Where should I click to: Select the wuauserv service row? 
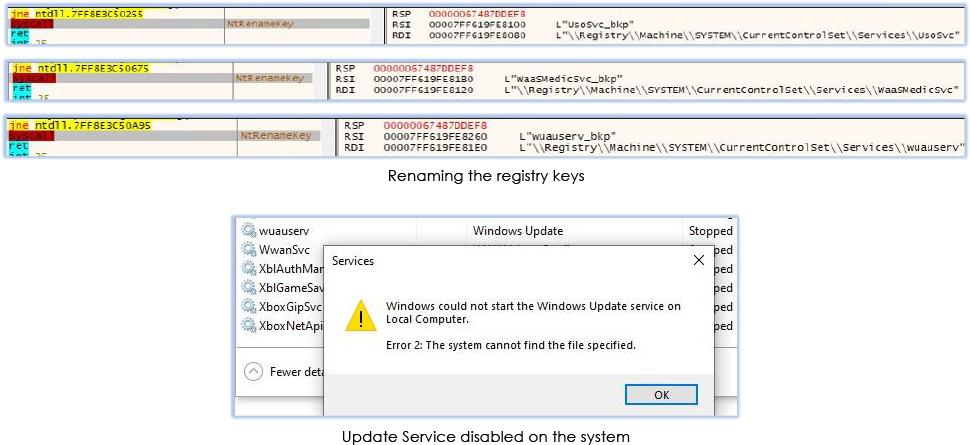point(487,231)
